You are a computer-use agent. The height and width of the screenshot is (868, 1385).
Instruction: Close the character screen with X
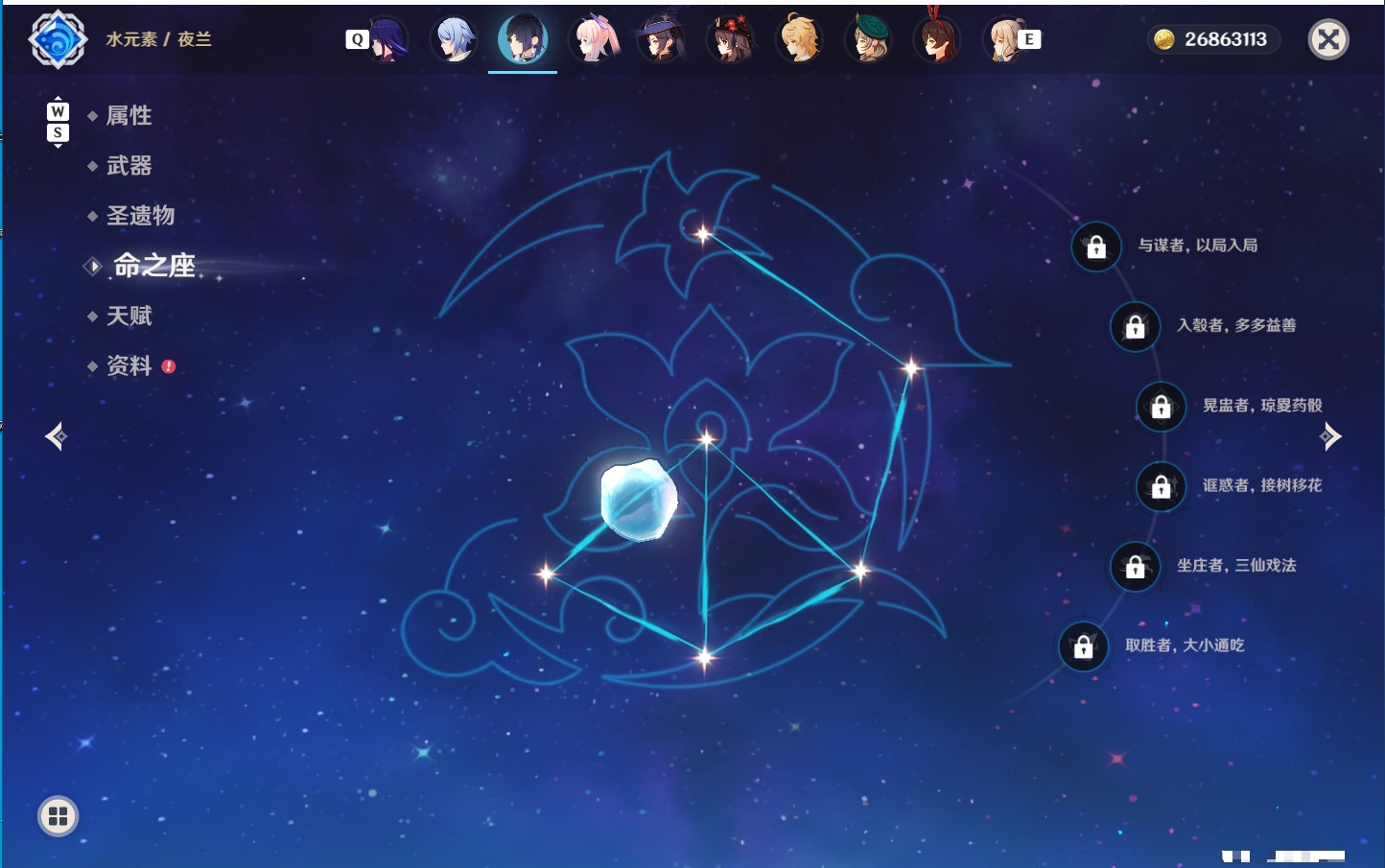tap(1328, 39)
